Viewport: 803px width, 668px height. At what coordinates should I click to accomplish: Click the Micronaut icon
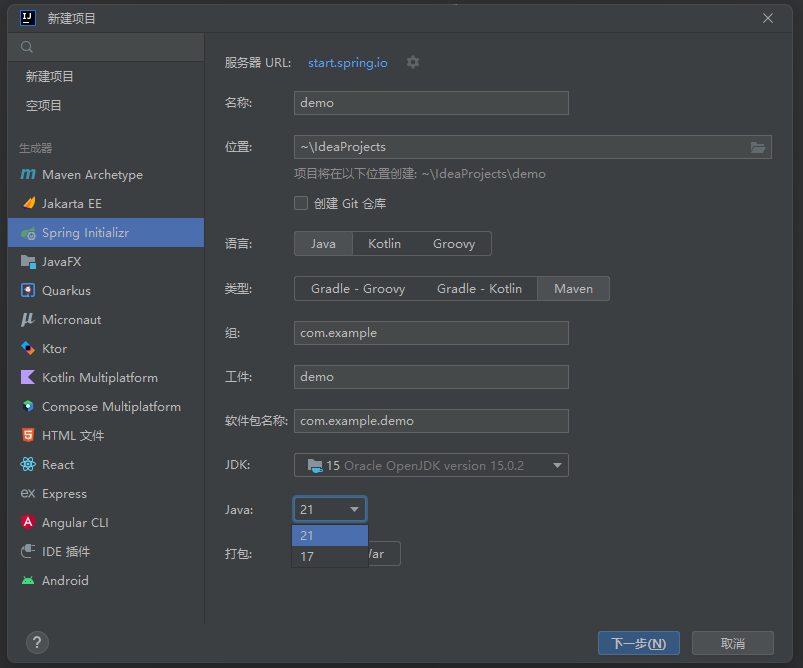(28, 320)
